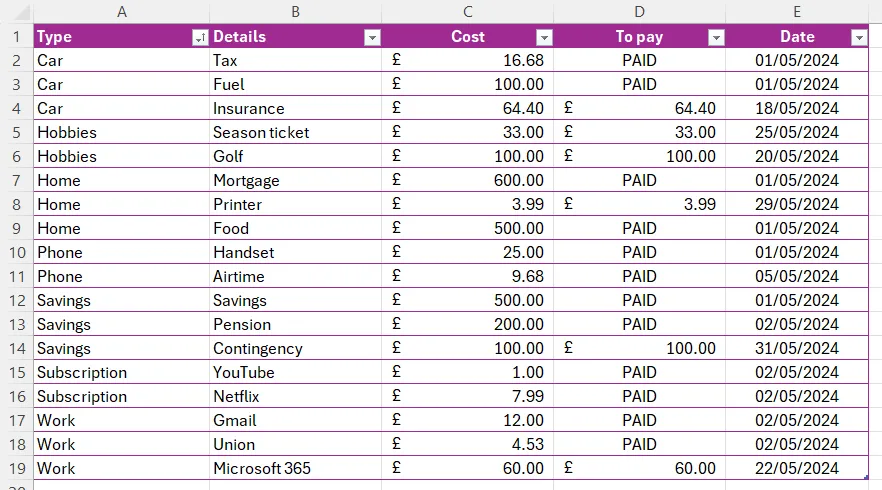
Task: Click the table resize handle at bottom corner
Action: (x=866, y=477)
